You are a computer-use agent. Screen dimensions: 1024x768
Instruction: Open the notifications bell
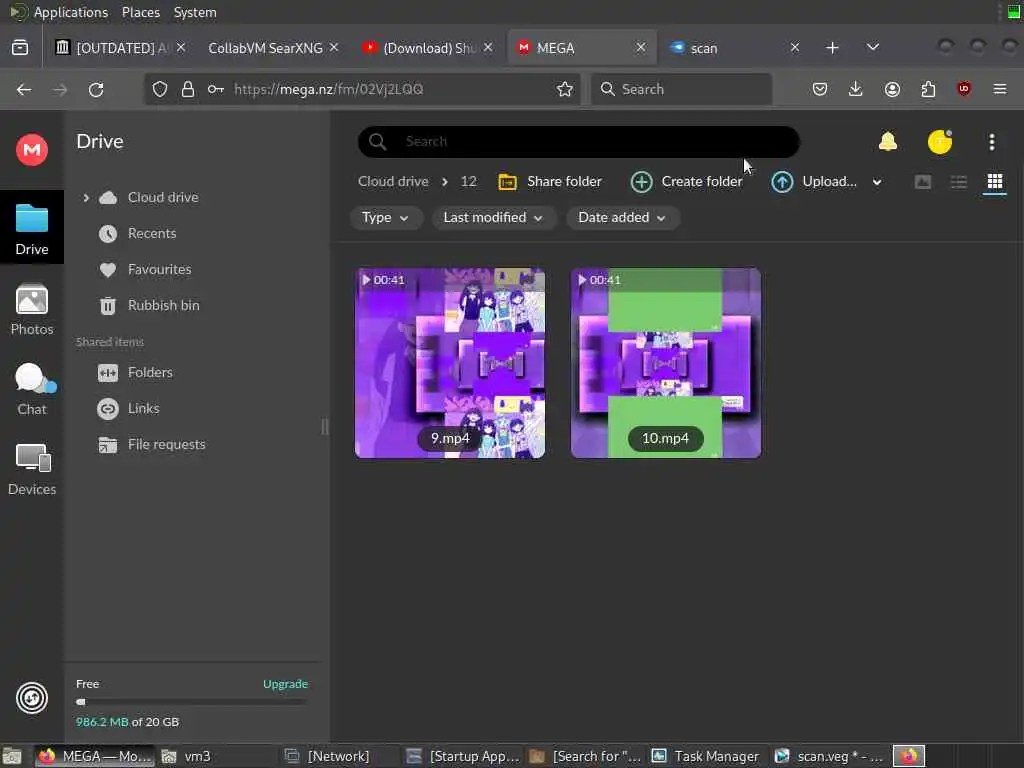(x=888, y=142)
